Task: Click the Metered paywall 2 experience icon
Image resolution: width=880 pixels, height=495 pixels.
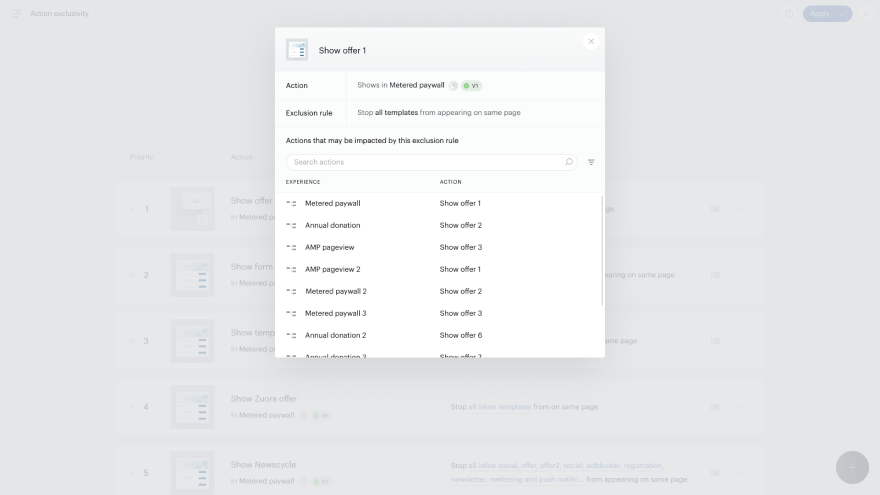Action: click(x=291, y=291)
